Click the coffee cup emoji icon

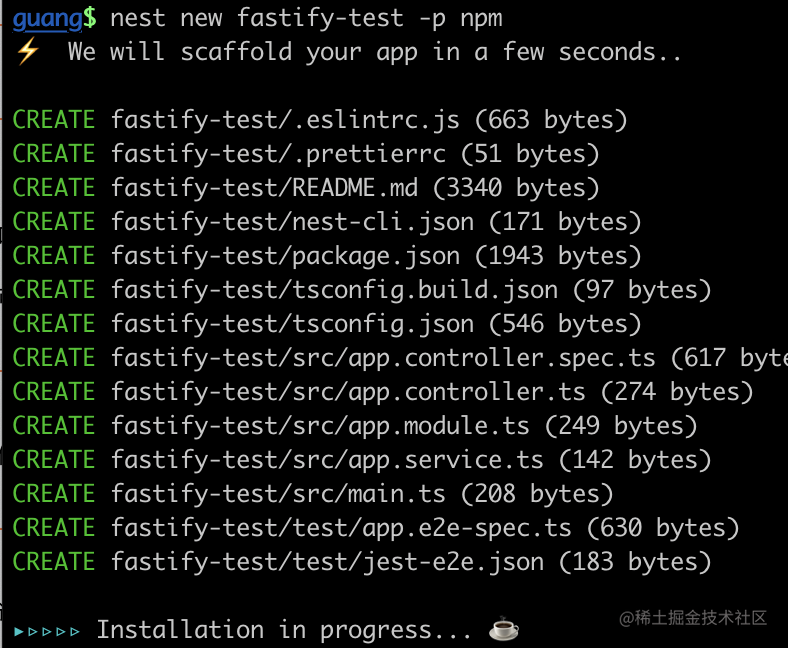pyautogui.click(x=504, y=628)
